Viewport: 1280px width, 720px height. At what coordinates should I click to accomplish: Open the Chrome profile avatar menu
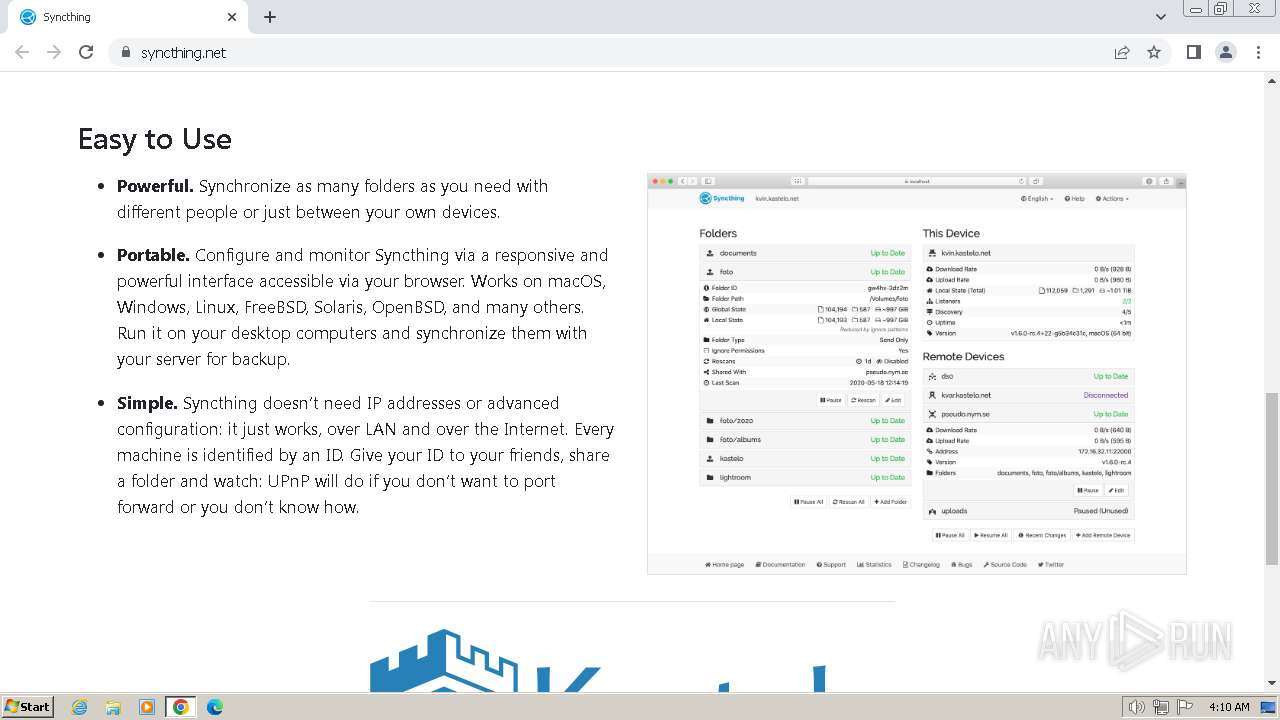coord(1225,52)
